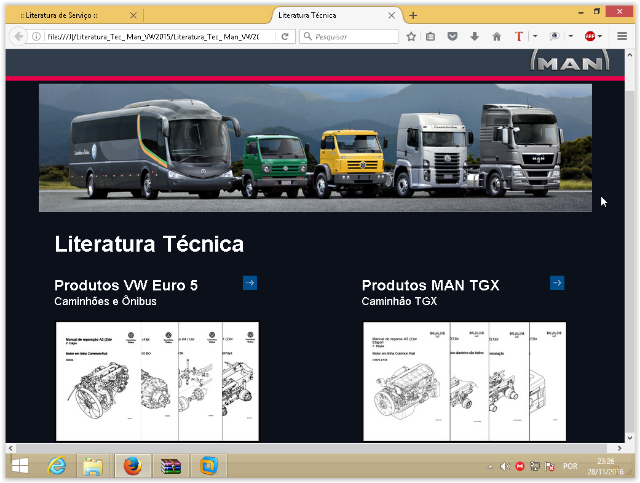Open the Windows Start button
This screenshot has height=483, width=640.
20,465
